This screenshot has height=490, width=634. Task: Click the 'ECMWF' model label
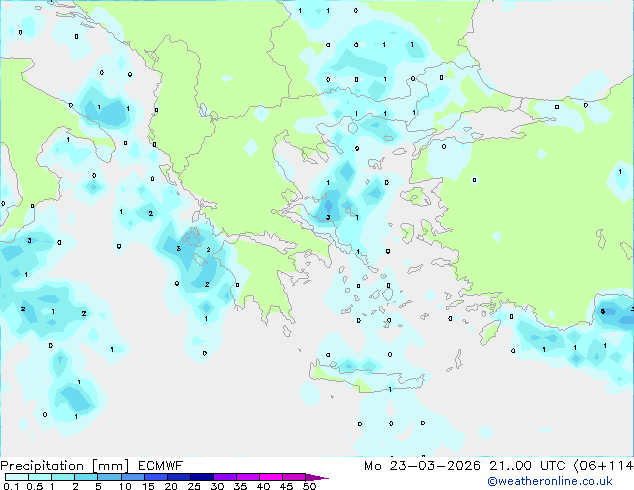pyautogui.click(x=160, y=466)
